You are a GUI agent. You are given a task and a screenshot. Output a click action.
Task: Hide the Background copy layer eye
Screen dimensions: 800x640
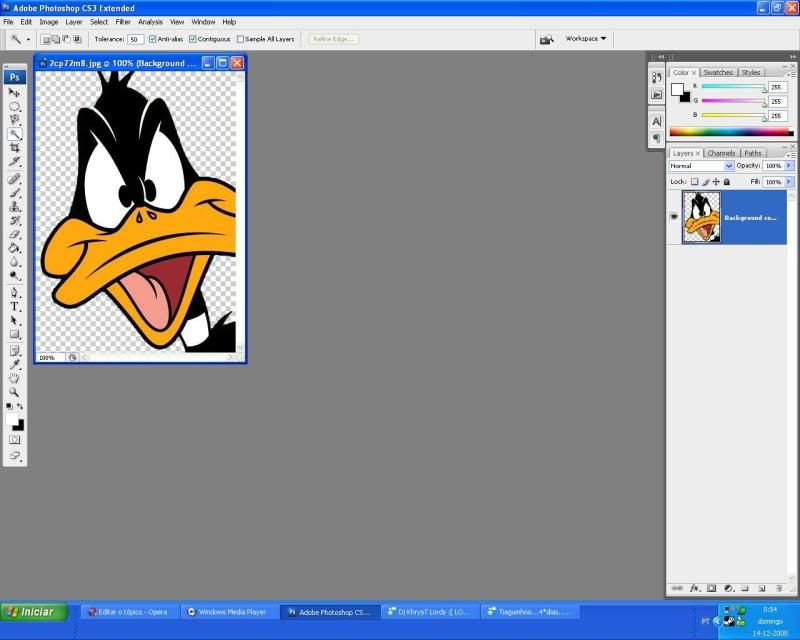(674, 217)
